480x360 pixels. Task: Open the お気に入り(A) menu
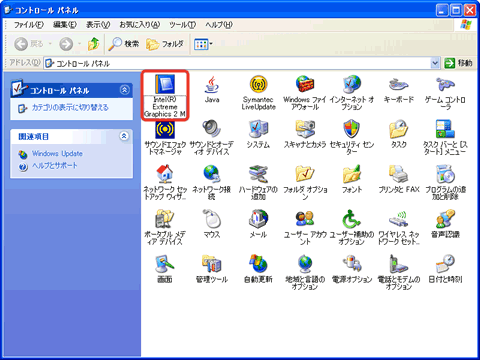point(140,25)
